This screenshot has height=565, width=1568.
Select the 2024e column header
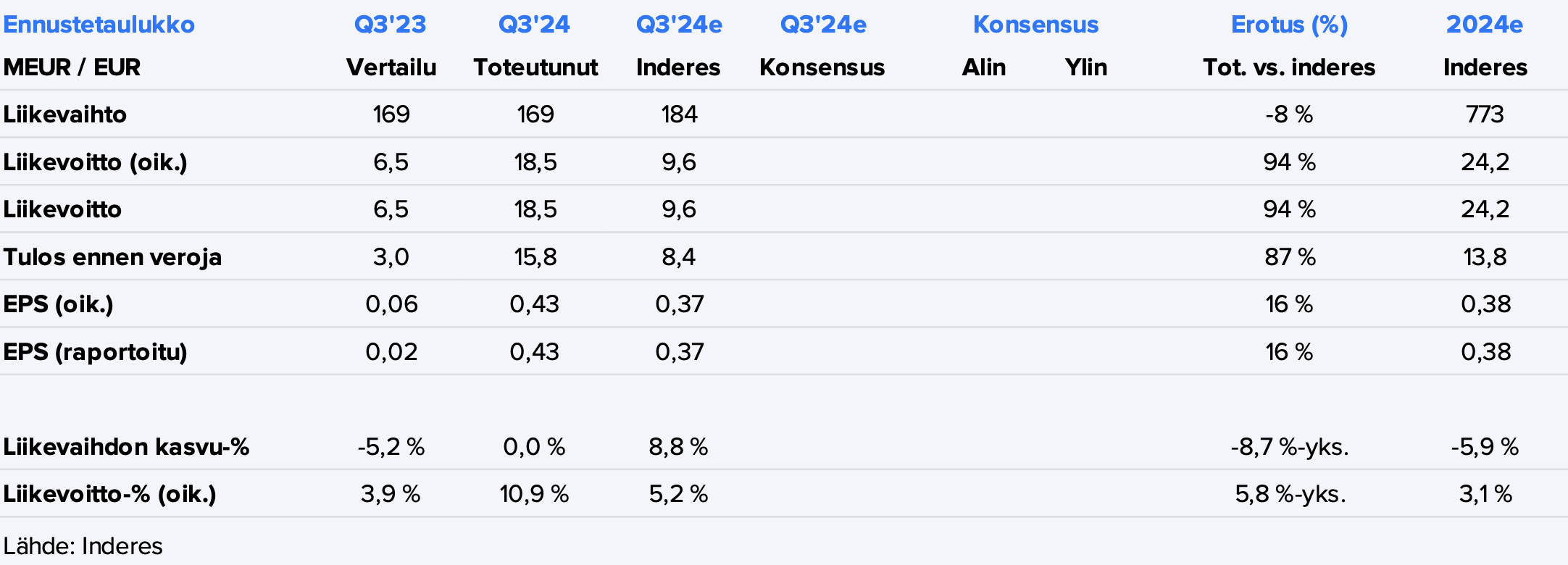point(1484,25)
